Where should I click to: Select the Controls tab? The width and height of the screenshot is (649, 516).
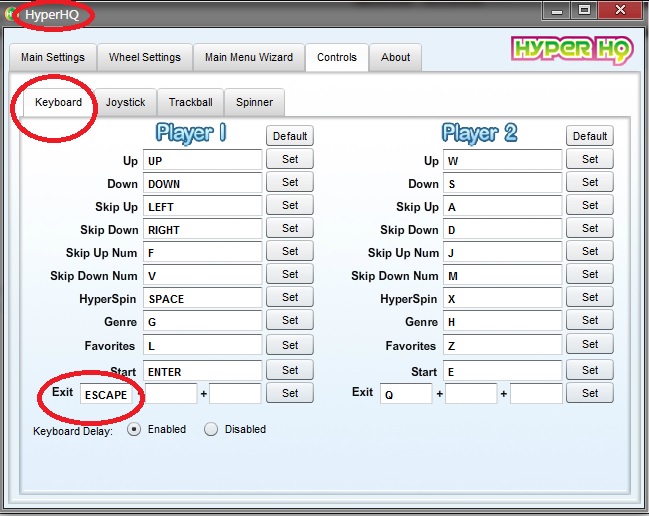pyautogui.click(x=337, y=57)
